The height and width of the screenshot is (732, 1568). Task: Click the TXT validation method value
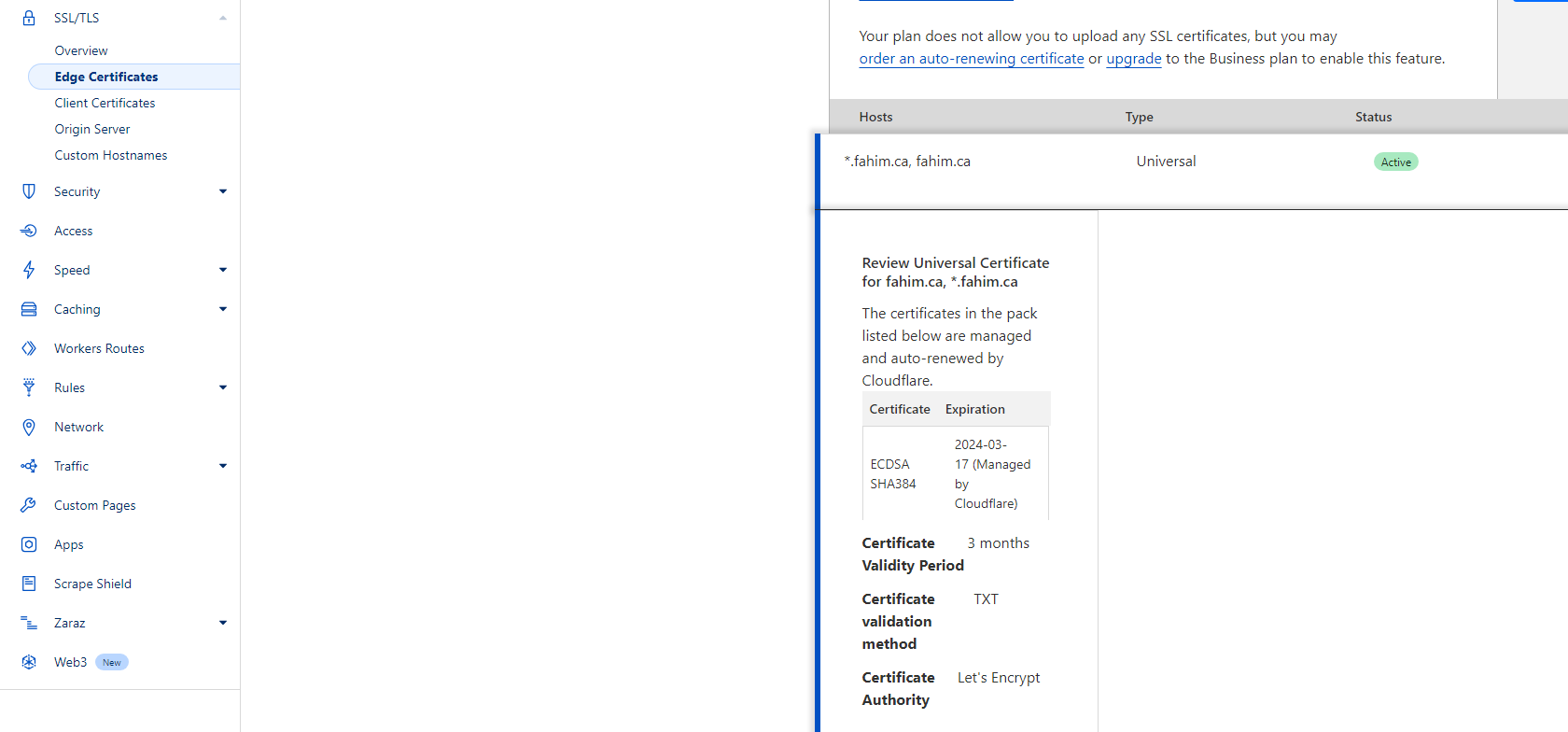click(986, 599)
